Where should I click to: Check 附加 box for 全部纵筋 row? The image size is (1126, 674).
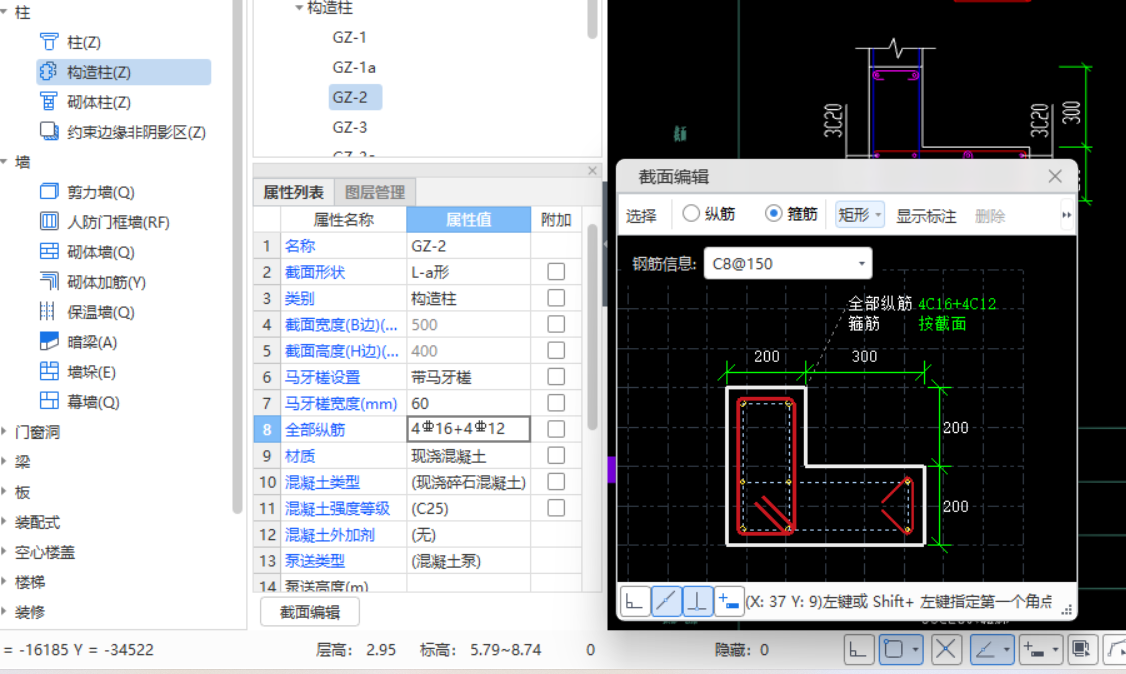click(x=556, y=429)
